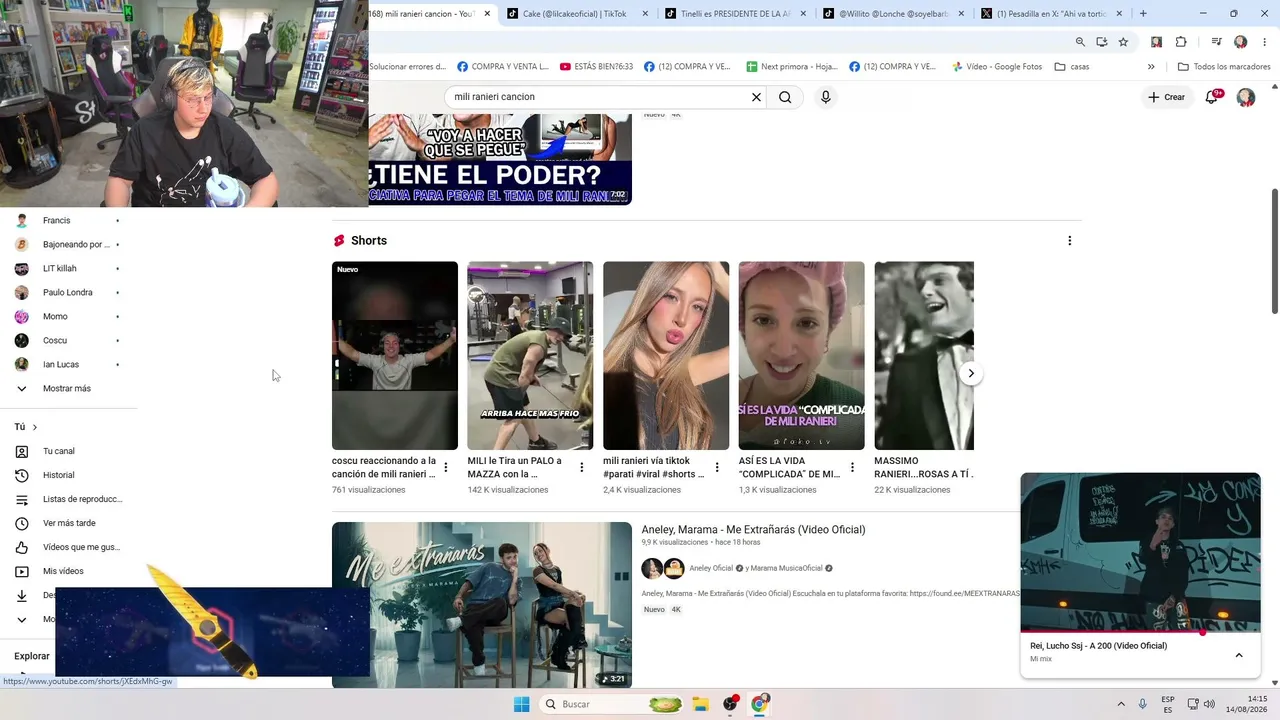Viewport: 1280px width, 720px height.
Task: Switch to the Pesadilla en X tab
Action: 1049,14
